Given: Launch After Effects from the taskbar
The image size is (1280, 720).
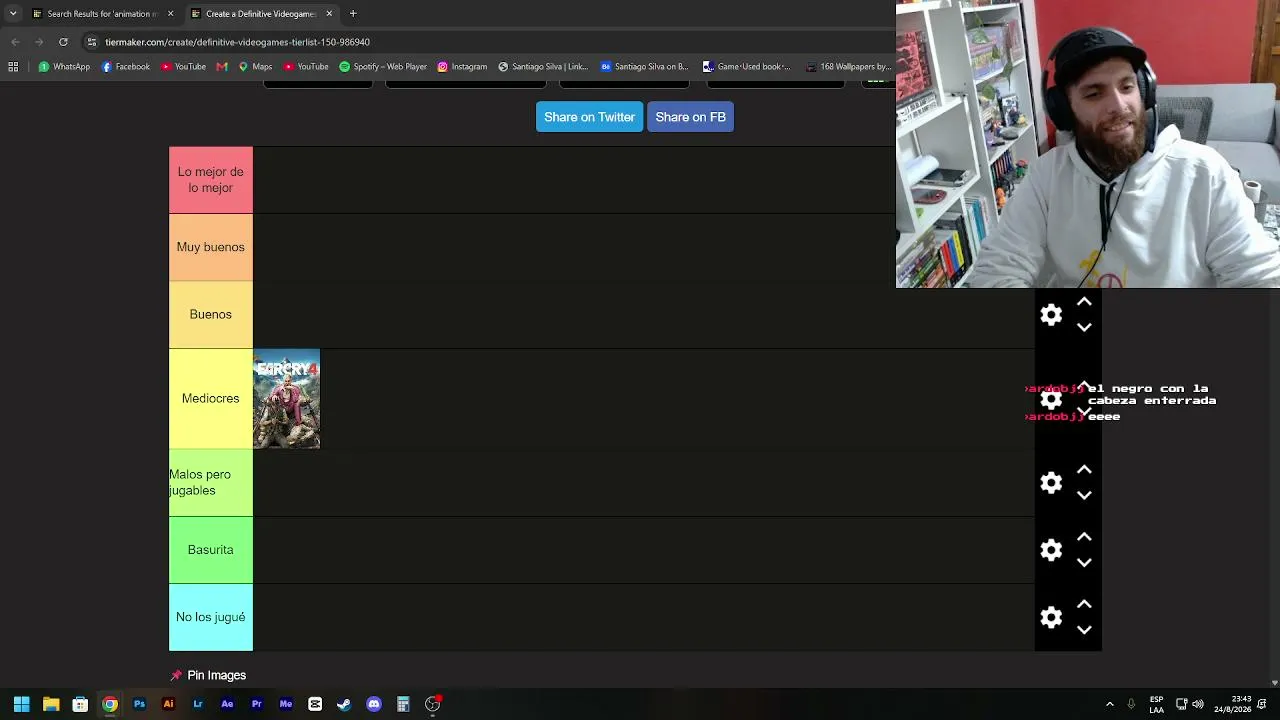Looking at the screenshot, I should [x=227, y=704].
